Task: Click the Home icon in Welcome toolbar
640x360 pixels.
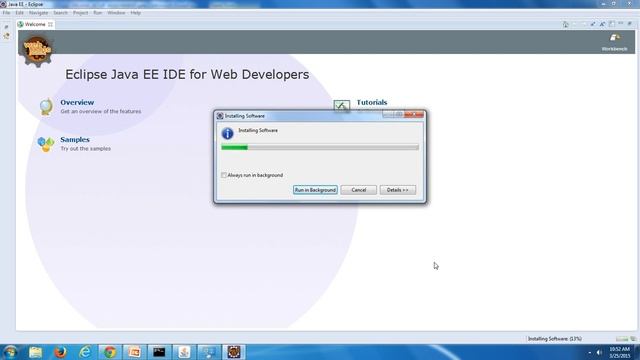Action: pos(565,24)
